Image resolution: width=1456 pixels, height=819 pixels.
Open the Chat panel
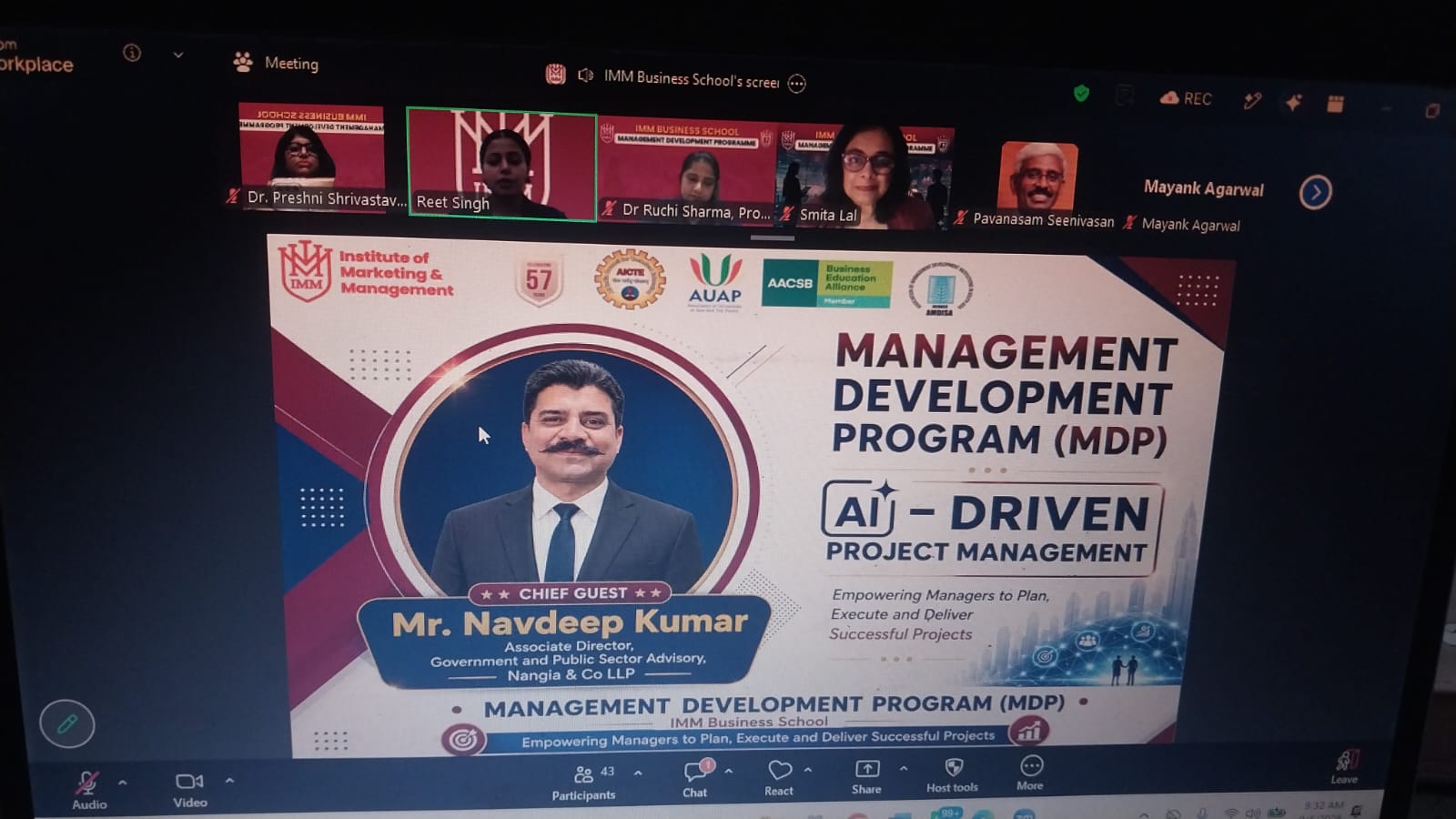[695, 779]
